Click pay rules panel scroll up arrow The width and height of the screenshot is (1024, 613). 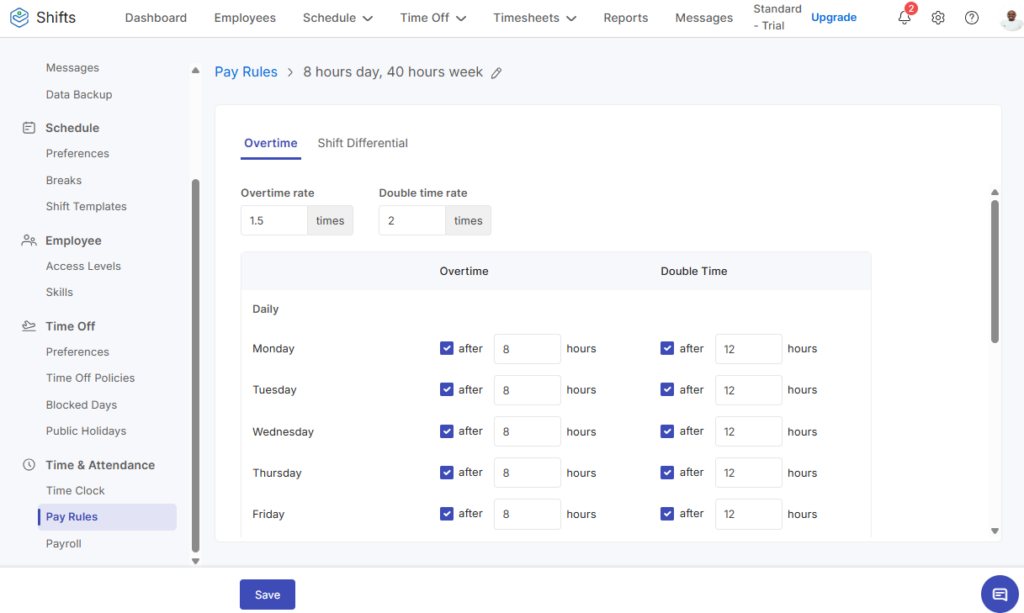click(995, 192)
